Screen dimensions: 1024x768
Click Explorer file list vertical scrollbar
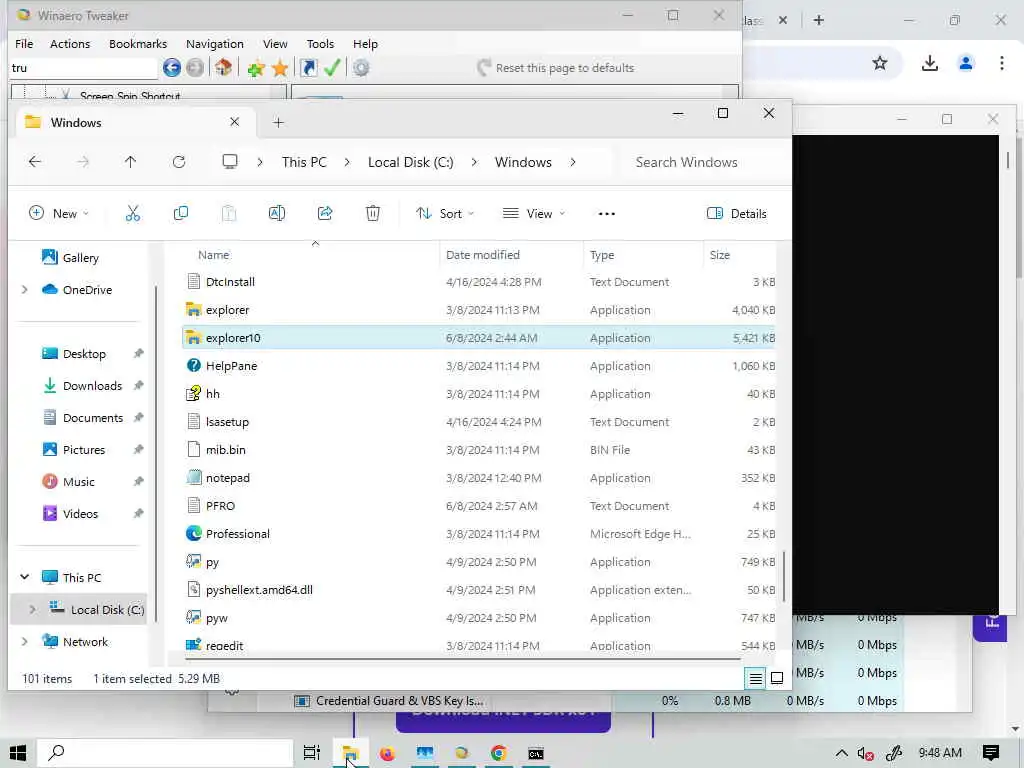[x=784, y=576]
